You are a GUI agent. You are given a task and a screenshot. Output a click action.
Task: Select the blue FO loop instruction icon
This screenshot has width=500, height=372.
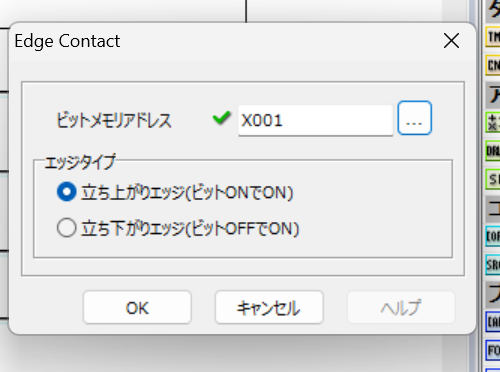(x=493, y=350)
